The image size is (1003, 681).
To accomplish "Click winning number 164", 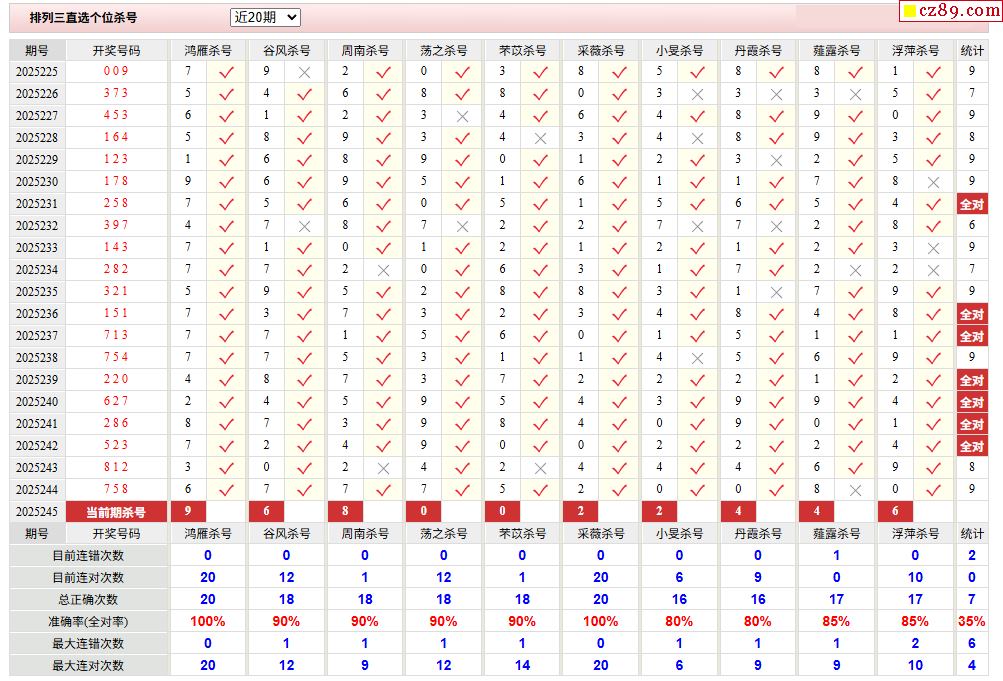I will pos(116,137).
